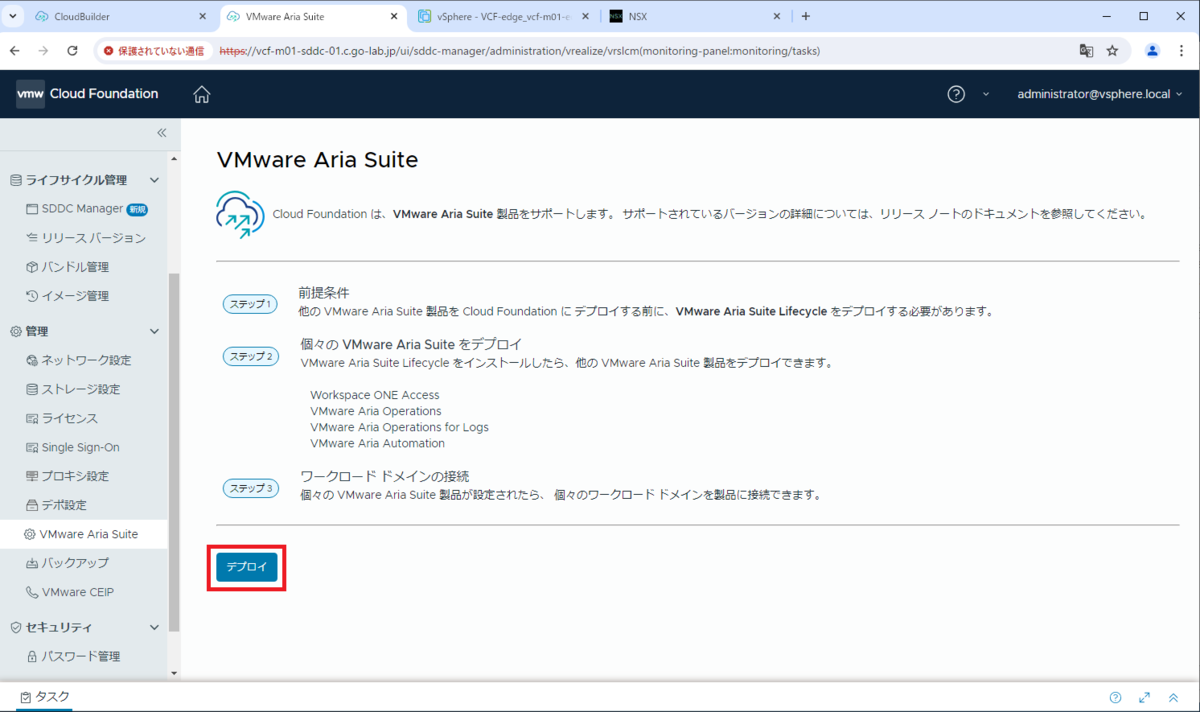This screenshot has width=1200, height=712.
Task: Collapse the sidebar with double chevron icon
Action: (x=162, y=133)
